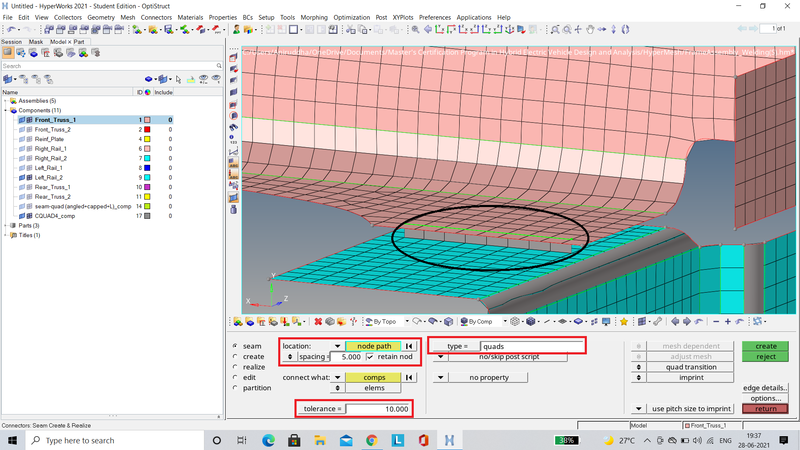The image size is (800, 450).
Task: Click the Microsoft Edge taskbar icon
Action: [x=267, y=440]
